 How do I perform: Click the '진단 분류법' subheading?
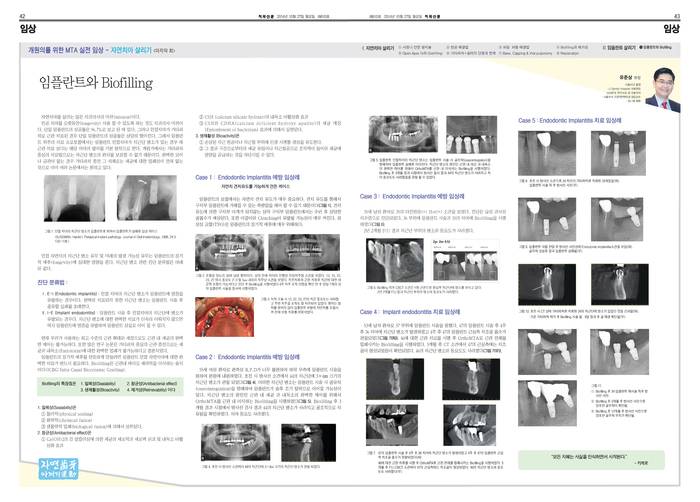click(52, 283)
